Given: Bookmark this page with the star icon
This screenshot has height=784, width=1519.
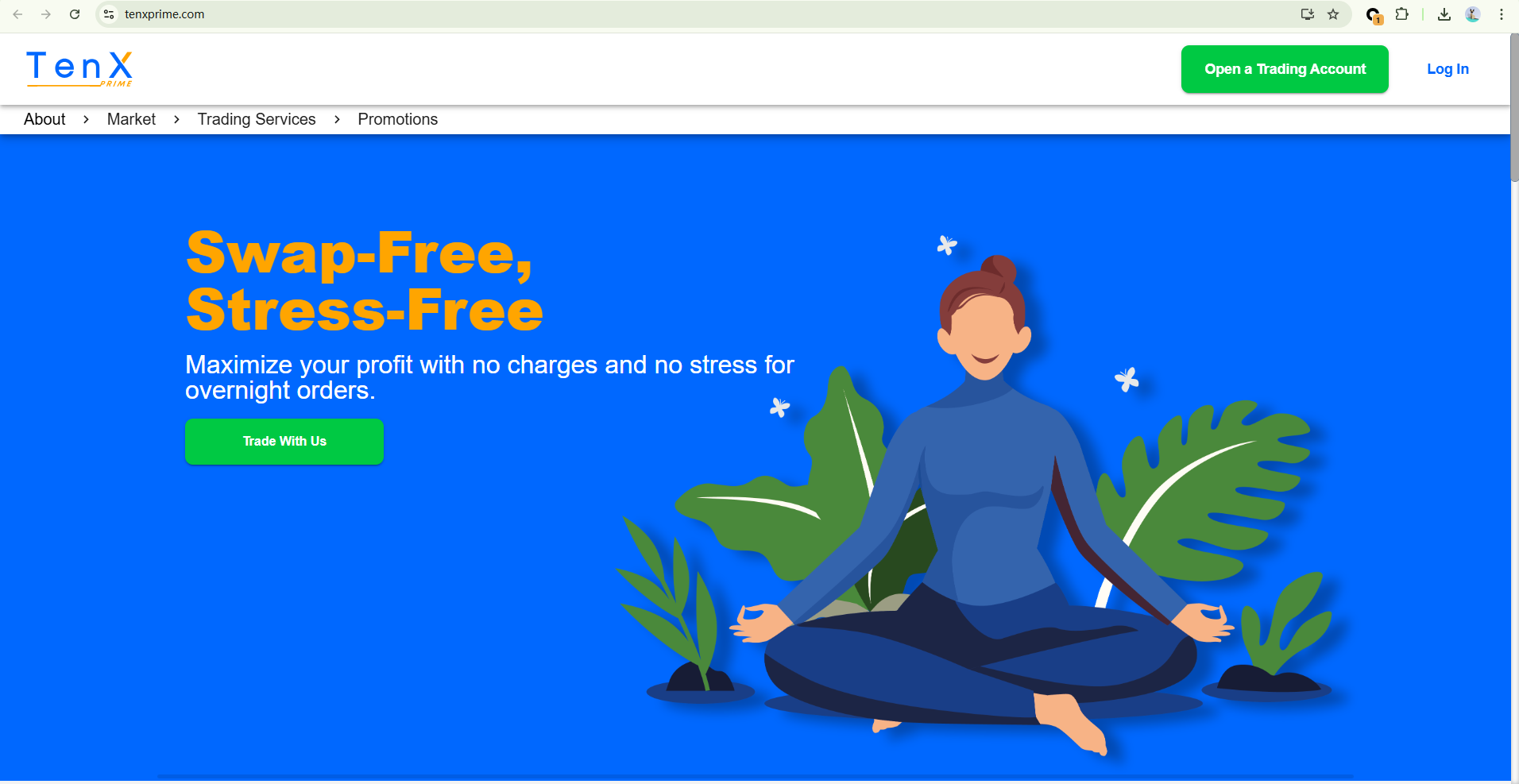Looking at the screenshot, I should click(x=1333, y=14).
